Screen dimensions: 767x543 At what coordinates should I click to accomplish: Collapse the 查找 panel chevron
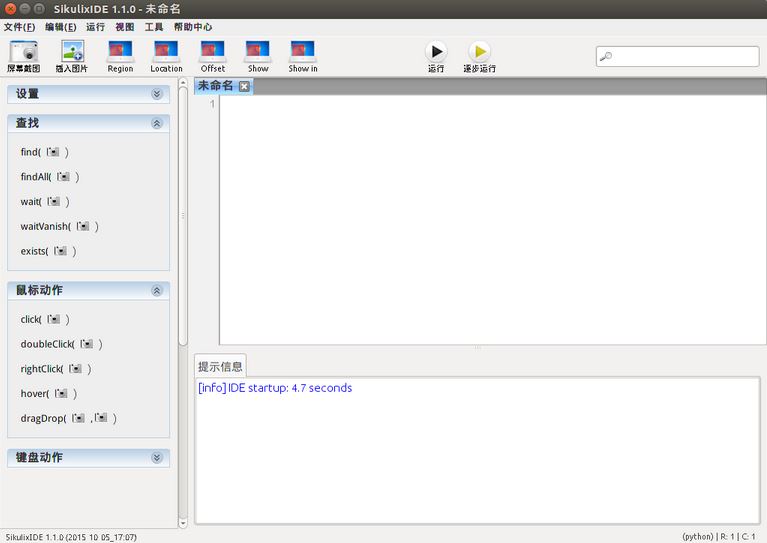point(157,123)
